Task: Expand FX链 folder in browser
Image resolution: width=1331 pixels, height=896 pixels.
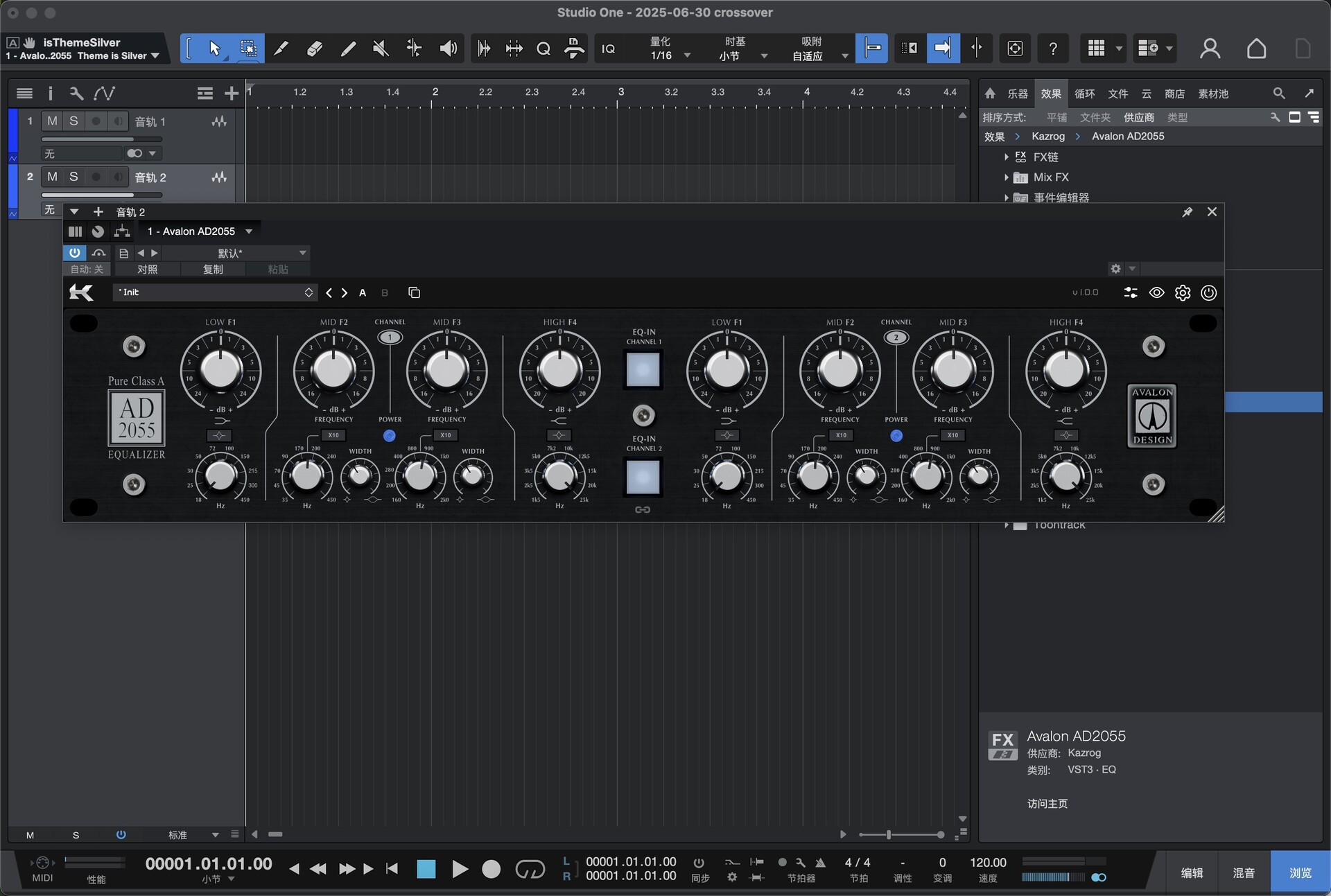Action: (1007, 157)
